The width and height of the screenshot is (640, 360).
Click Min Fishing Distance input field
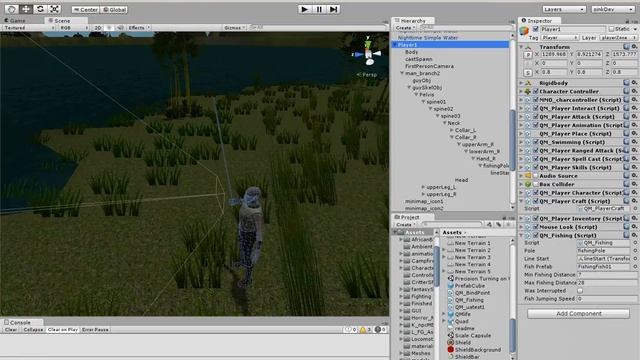click(x=607, y=275)
